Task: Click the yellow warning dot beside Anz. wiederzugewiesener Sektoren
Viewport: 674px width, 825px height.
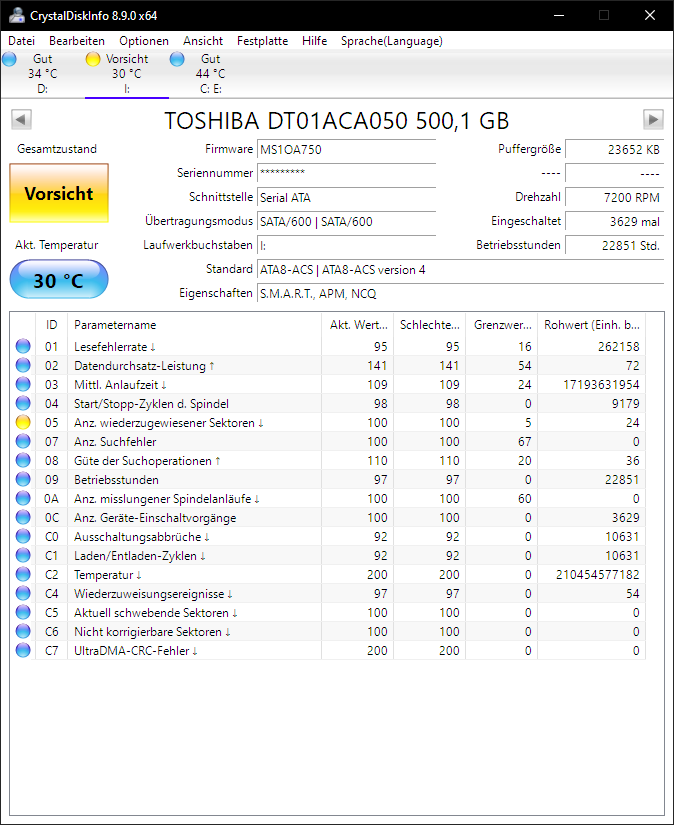Action: [x=22, y=421]
